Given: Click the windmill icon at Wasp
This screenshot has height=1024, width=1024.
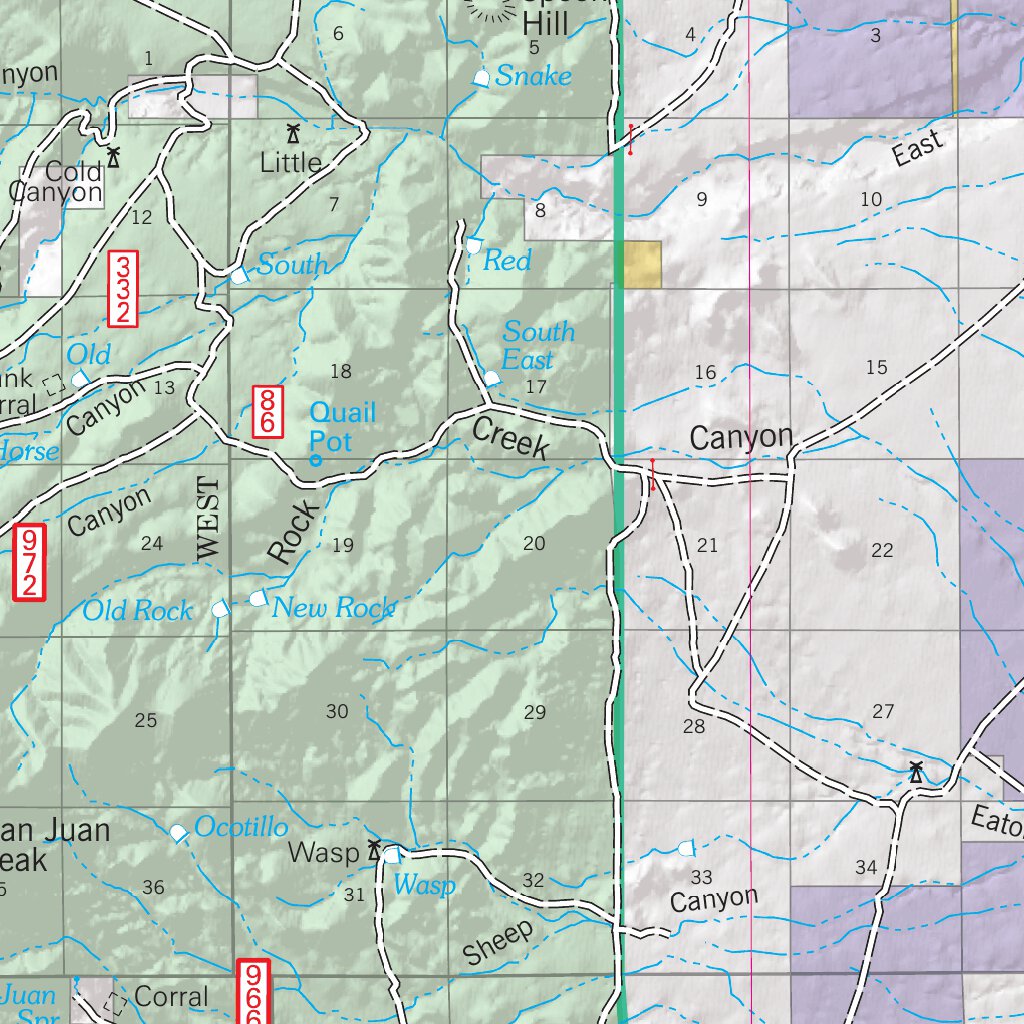Looking at the screenshot, I should pyautogui.click(x=374, y=848).
